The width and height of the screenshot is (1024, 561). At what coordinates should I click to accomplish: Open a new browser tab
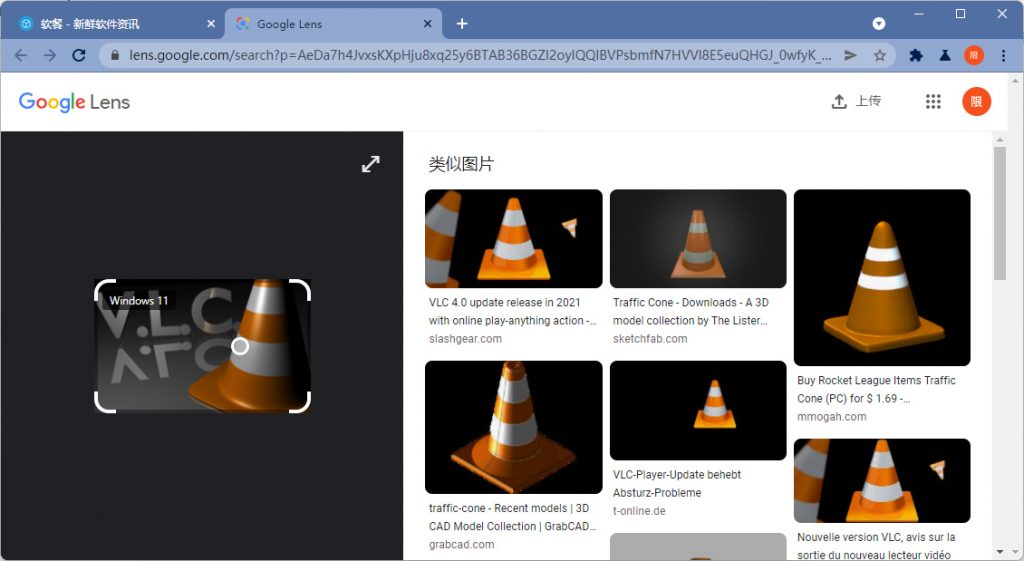[x=461, y=24]
